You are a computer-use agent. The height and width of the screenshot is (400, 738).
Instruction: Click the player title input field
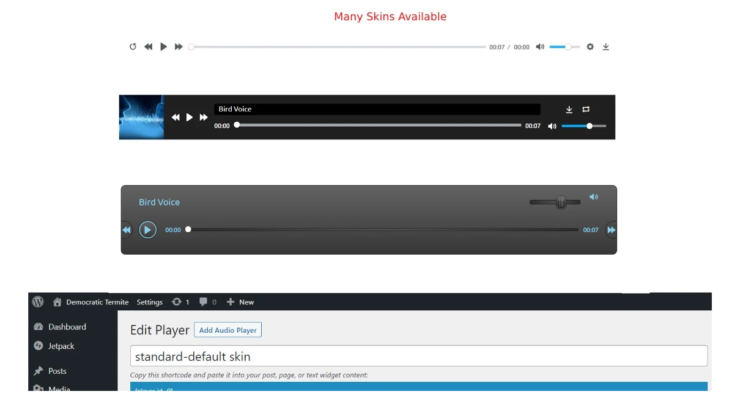[418, 356]
